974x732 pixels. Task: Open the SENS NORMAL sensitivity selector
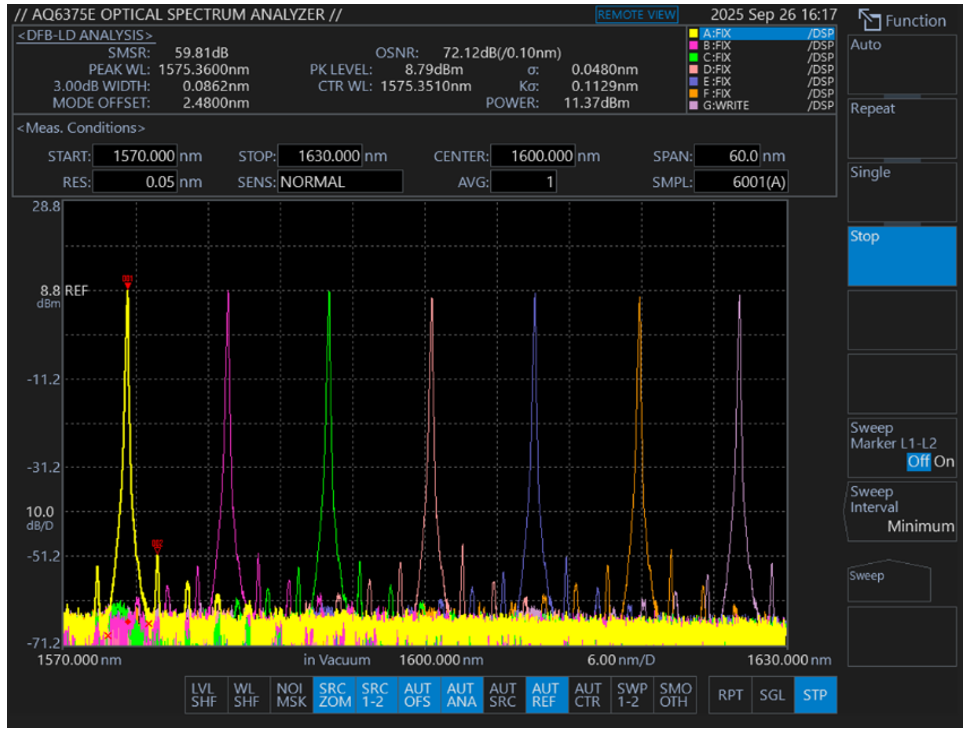[x=340, y=182]
